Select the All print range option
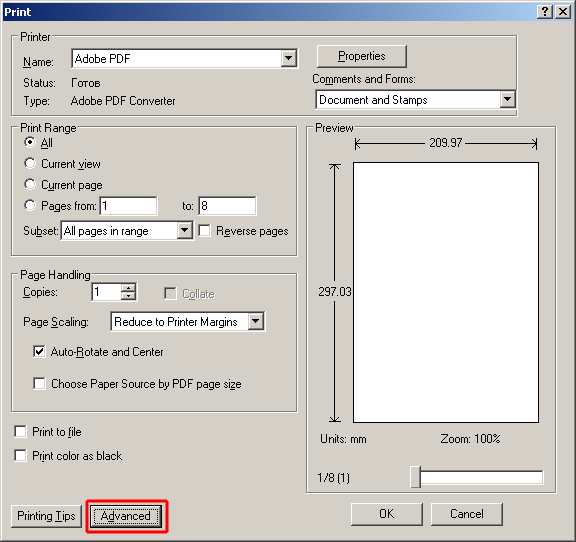576x542 pixels. tap(30, 142)
